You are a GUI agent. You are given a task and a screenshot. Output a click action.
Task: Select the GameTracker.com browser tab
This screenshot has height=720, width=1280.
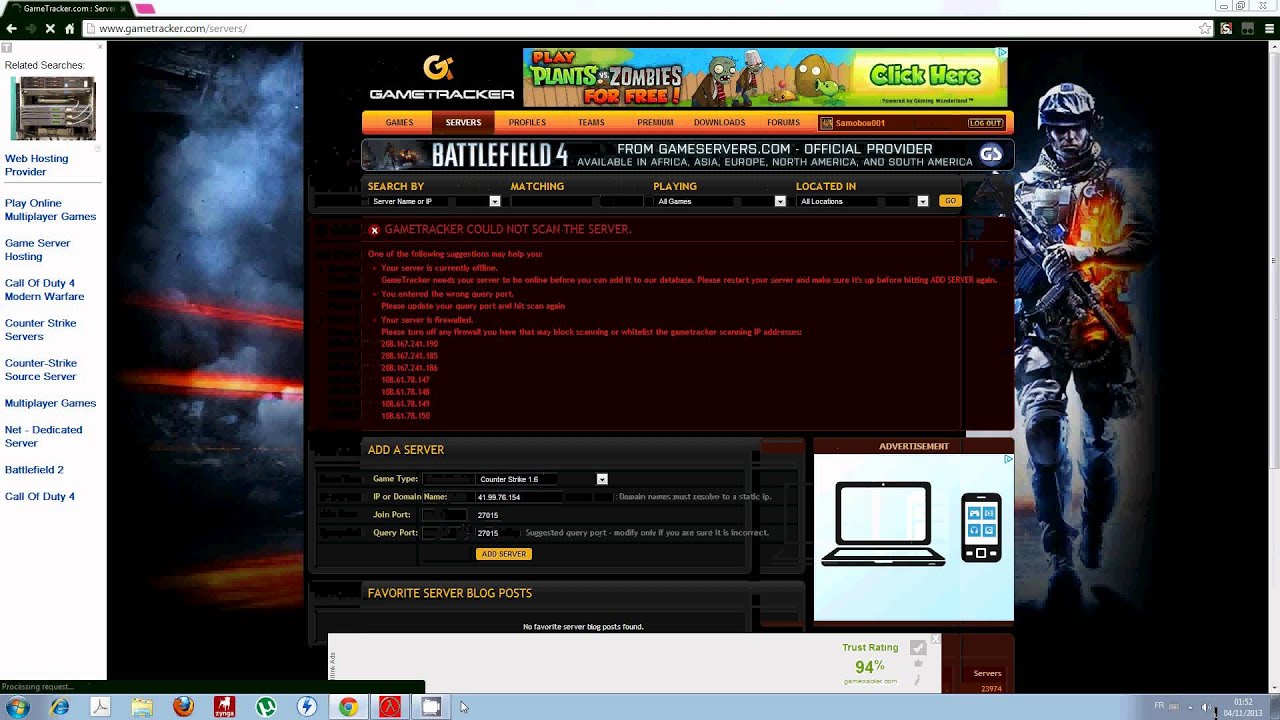(68, 9)
